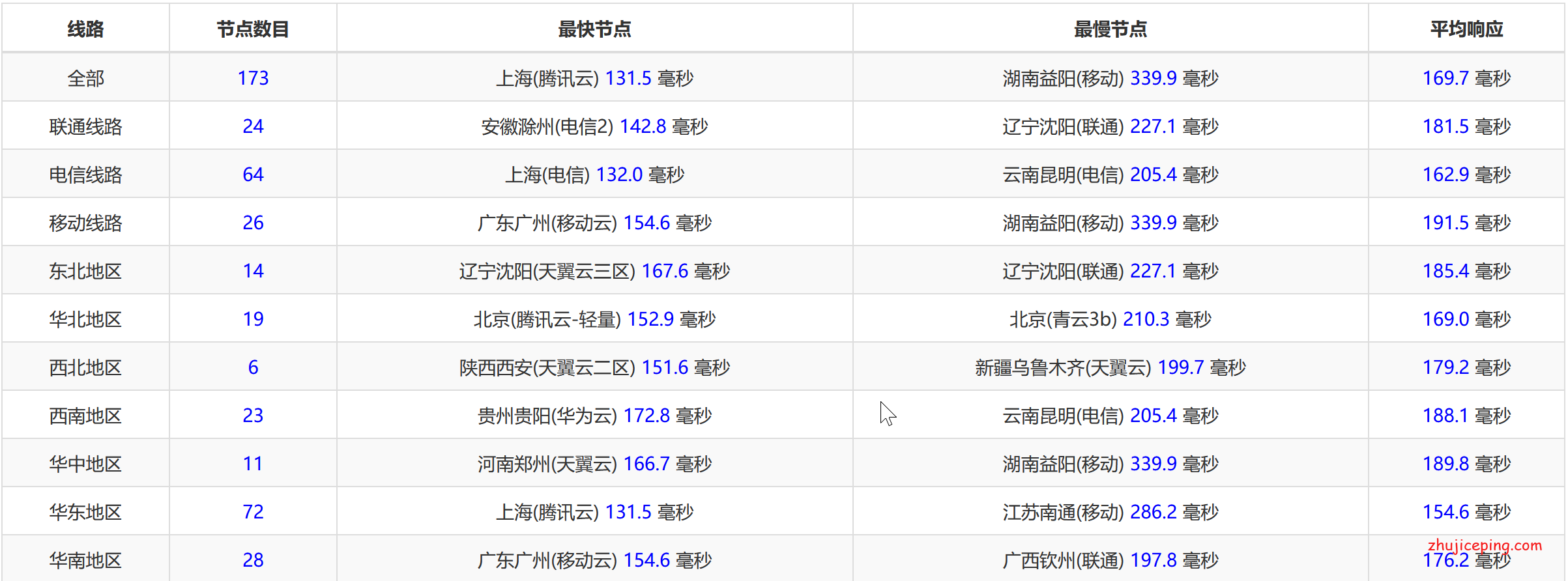Click 辽宁沈阳(天翼云三区) 167.6 毫秒 cell
The image size is (1568, 581).
(594, 271)
